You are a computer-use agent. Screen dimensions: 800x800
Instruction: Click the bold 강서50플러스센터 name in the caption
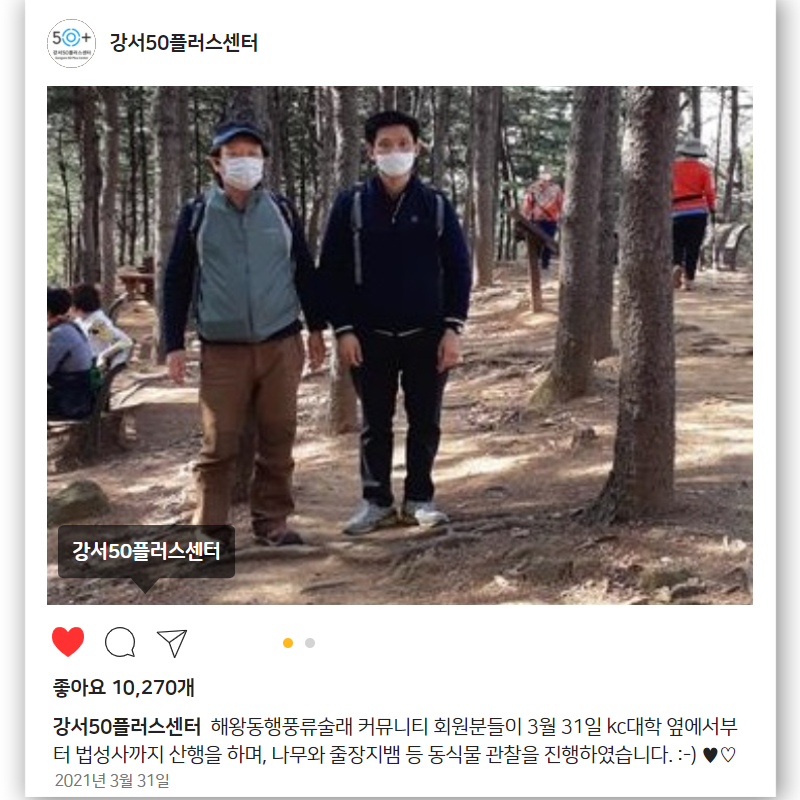(x=127, y=726)
